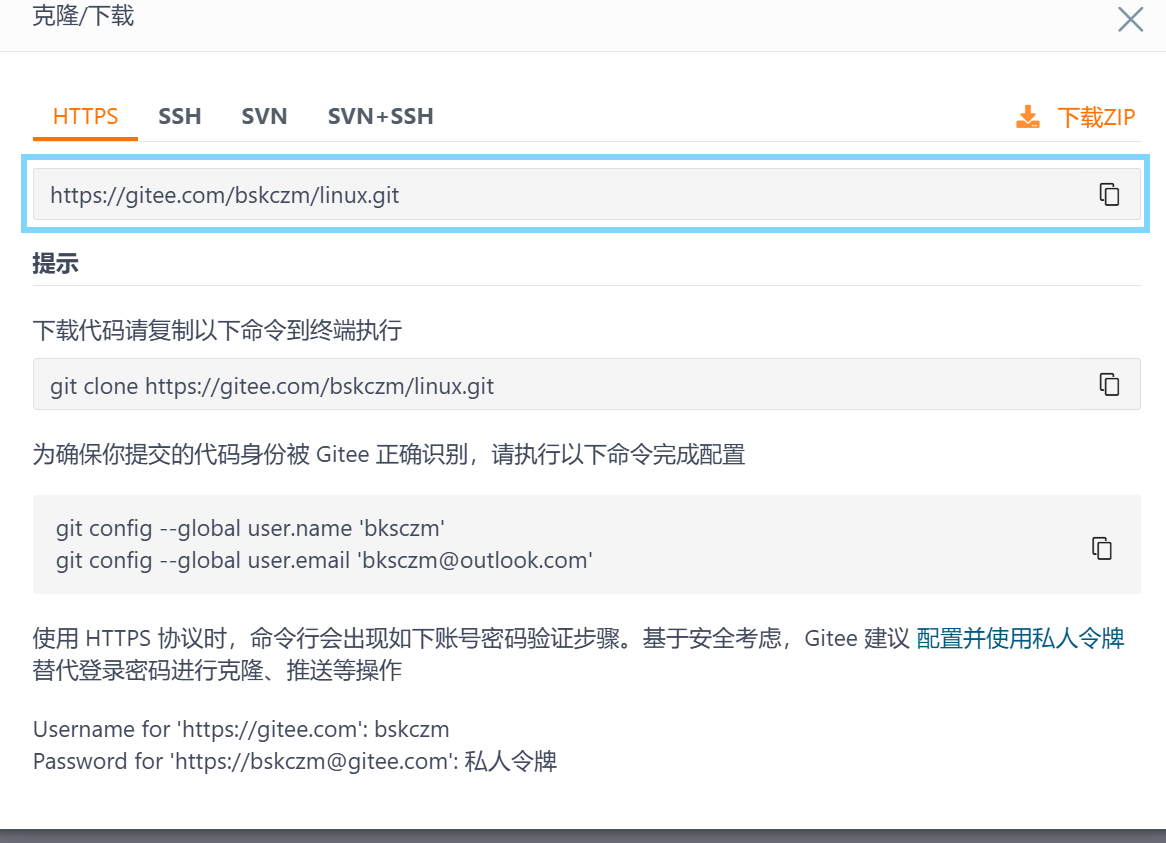Image resolution: width=1166 pixels, height=843 pixels.
Task: Close the clone/download dialog
Action: click(1130, 19)
